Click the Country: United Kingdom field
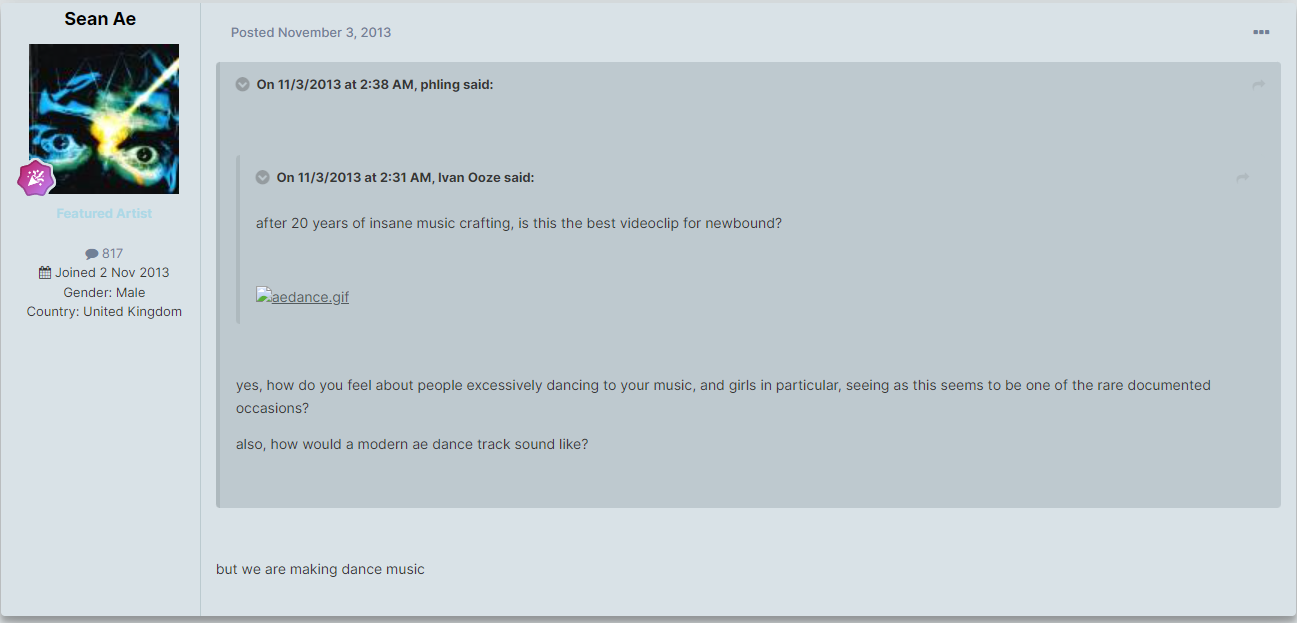 [104, 311]
